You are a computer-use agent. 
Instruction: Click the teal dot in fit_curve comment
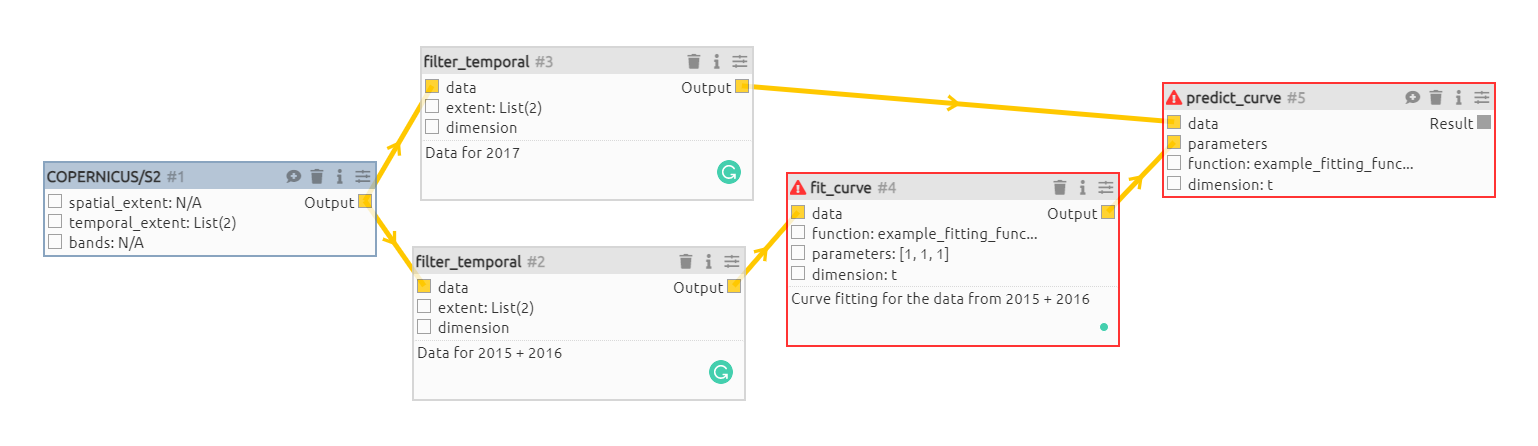[x=1104, y=327]
